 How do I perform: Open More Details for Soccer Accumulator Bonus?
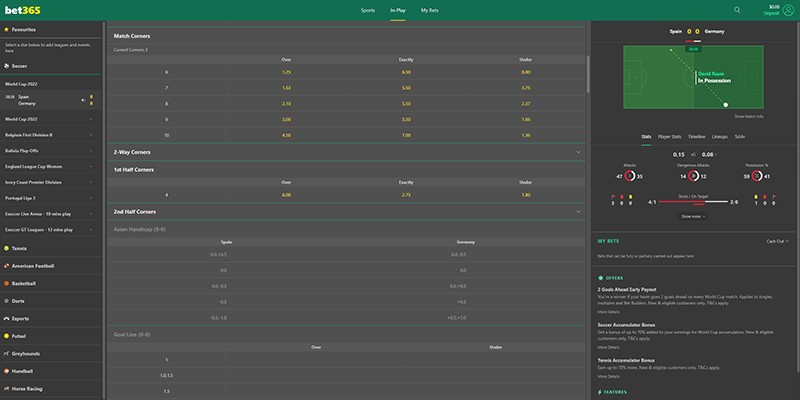(608, 347)
